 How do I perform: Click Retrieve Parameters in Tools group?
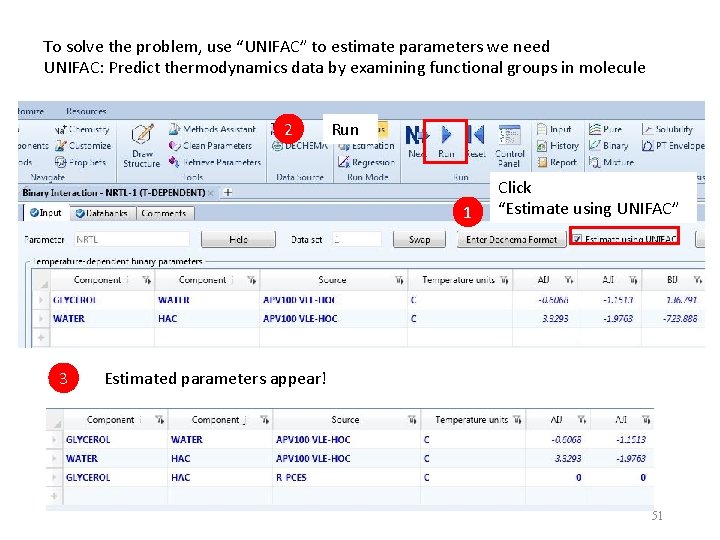pos(215,162)
